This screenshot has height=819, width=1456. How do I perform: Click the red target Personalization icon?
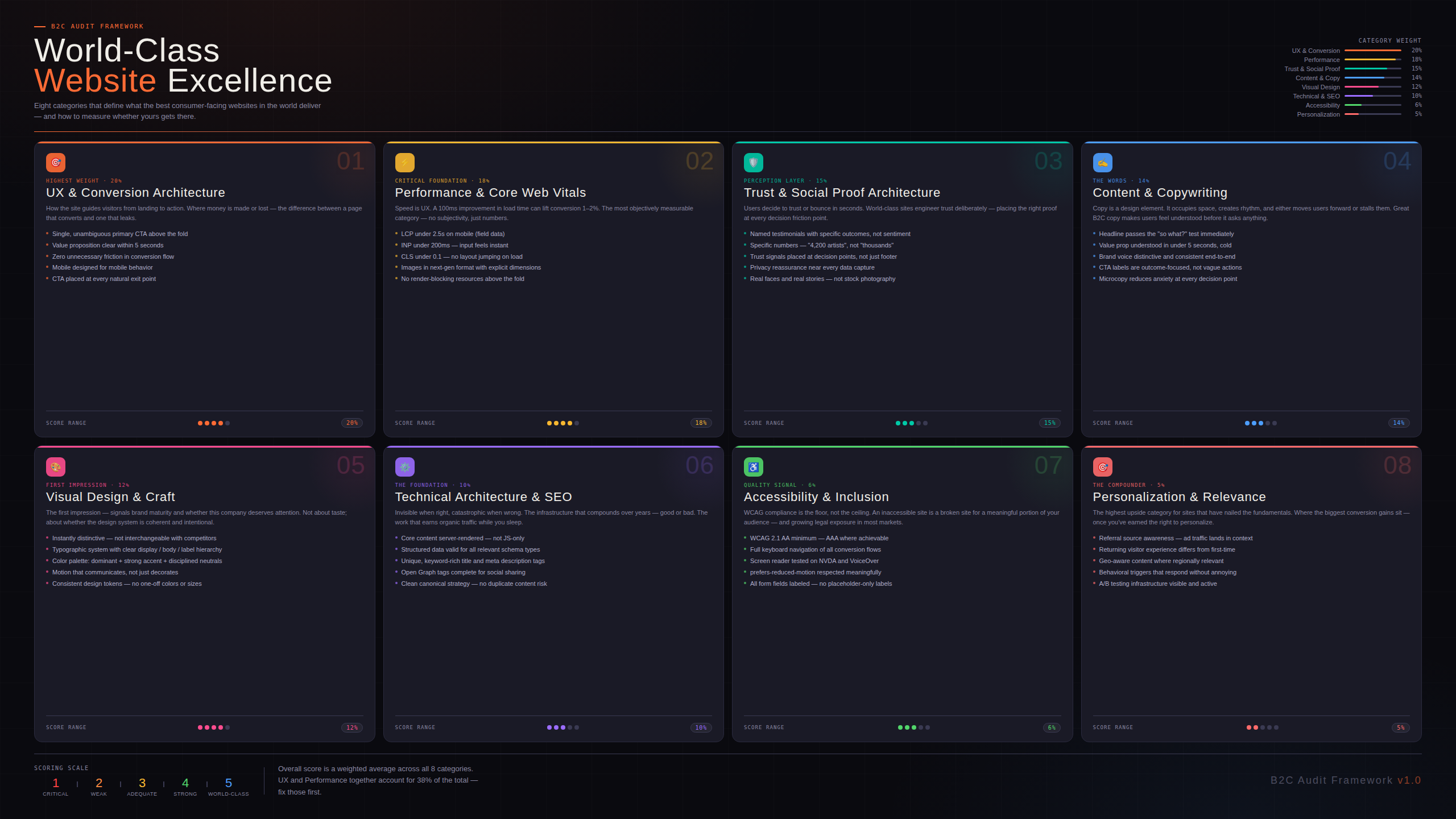tap(1102, 467)
